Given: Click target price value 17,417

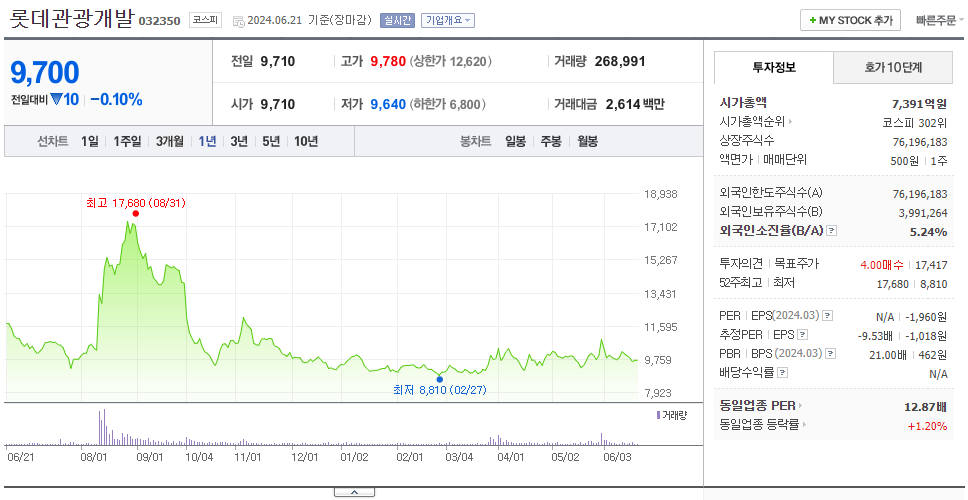Looking at the screenshot, I should 931,265.
